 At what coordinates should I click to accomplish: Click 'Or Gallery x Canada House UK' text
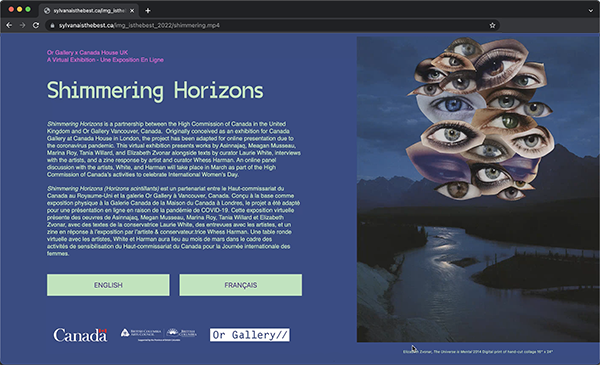point(87,52)
